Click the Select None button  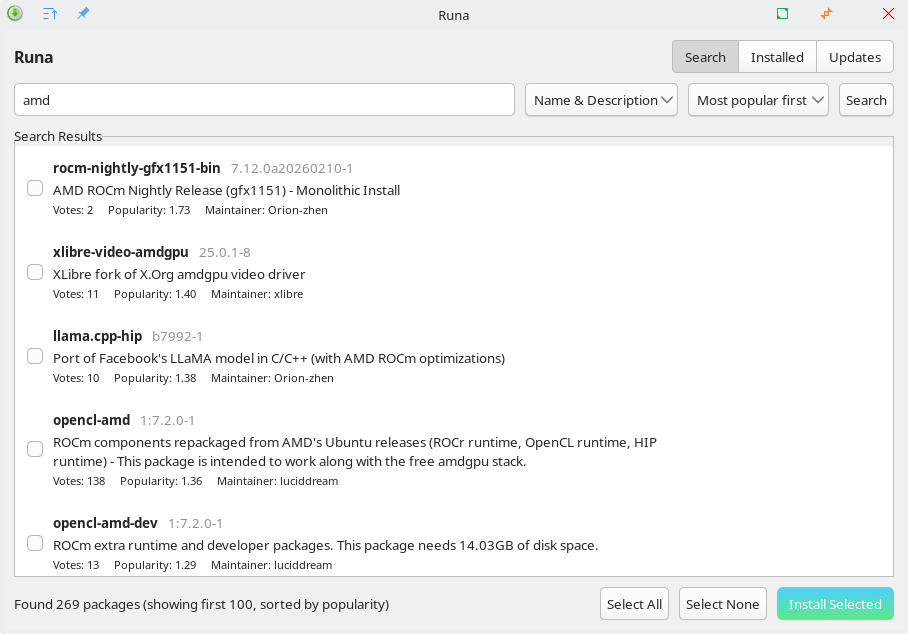tap(722, 604)
